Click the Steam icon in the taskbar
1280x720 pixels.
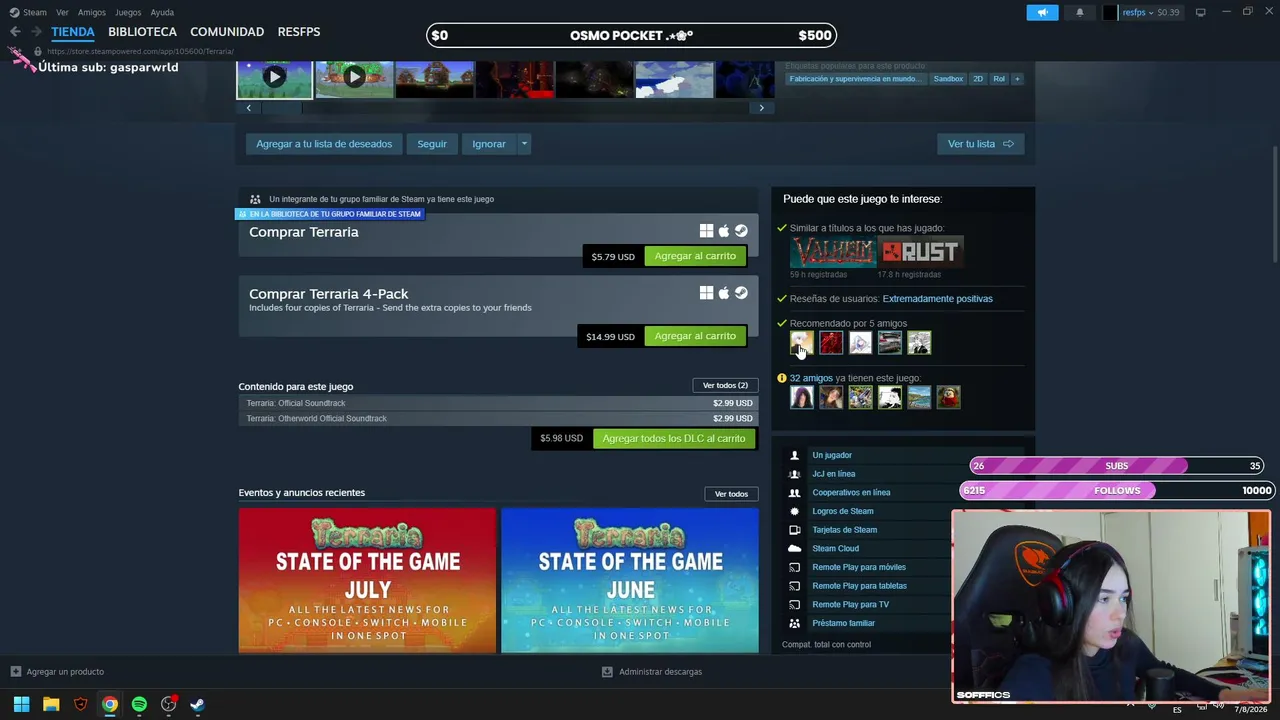197,705
